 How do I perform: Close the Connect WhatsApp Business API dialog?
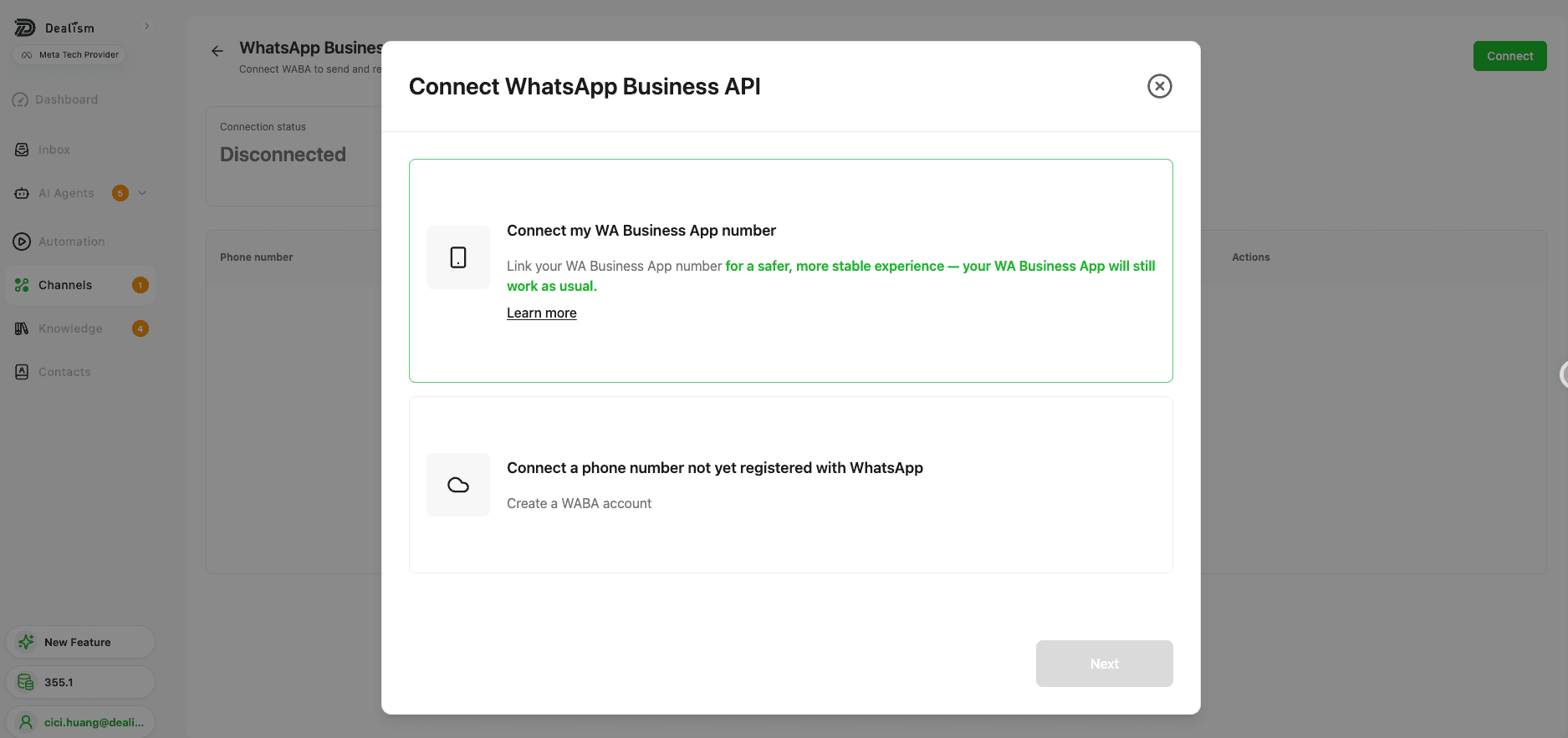pos(1159,86)
